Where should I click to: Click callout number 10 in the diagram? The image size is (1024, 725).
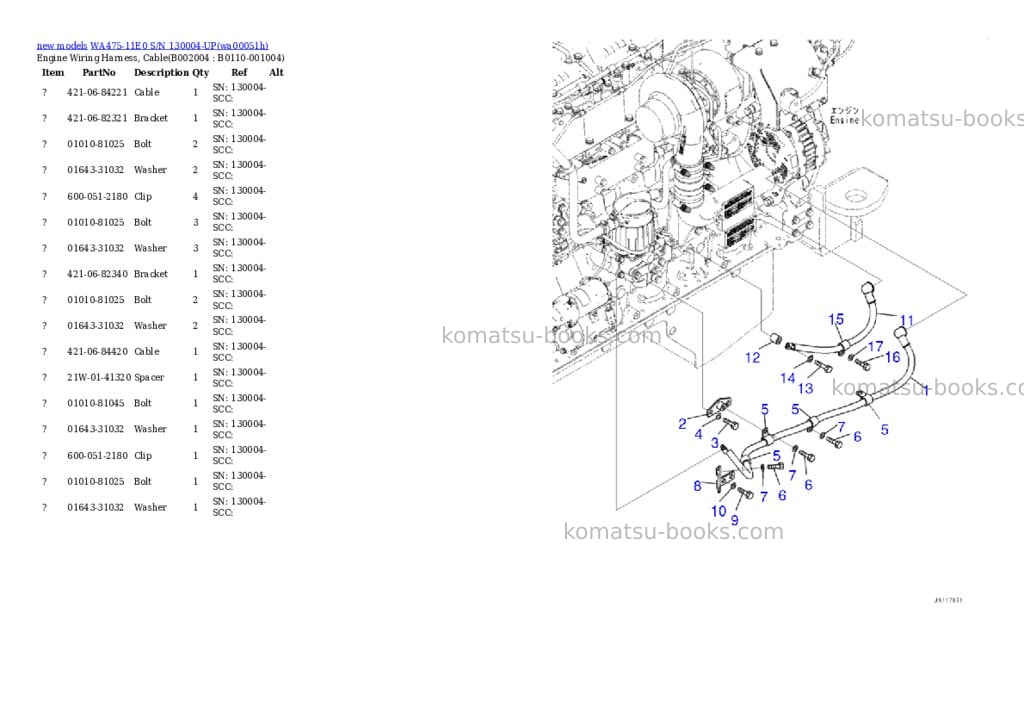coord(718,511)
